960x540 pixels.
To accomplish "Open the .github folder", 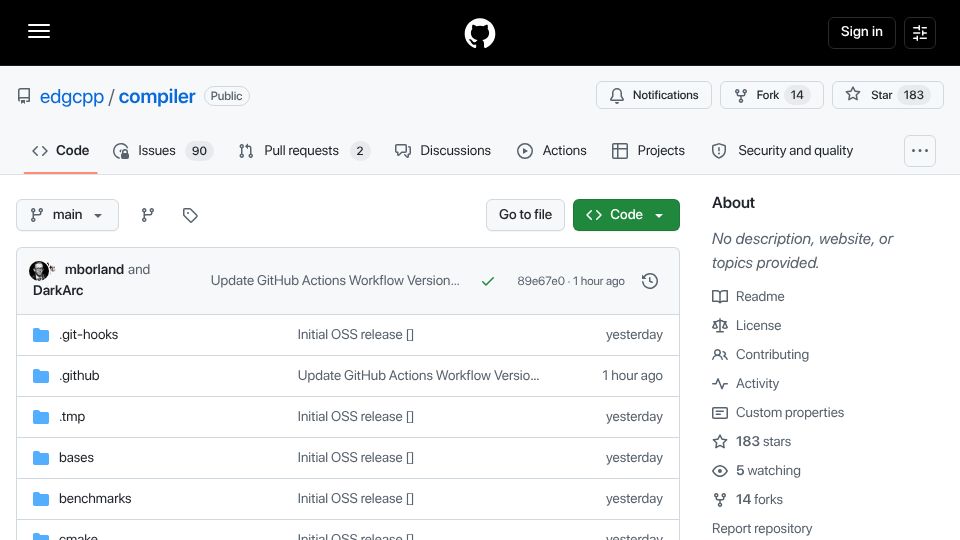I will 79,376.
